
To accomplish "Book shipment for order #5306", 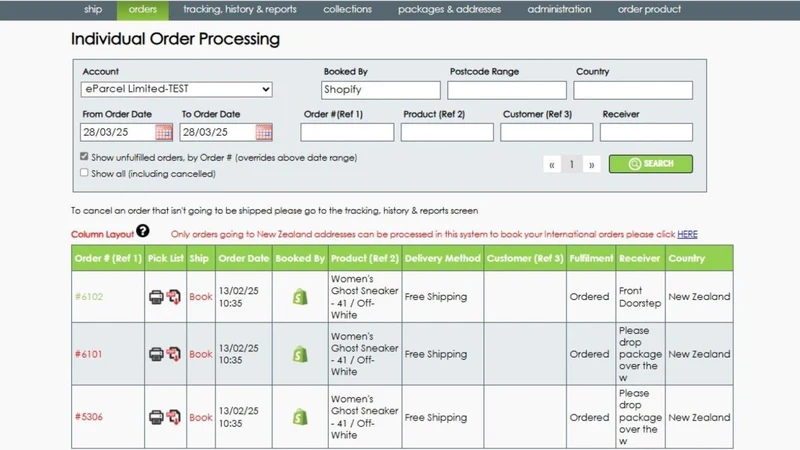I will pos(201,417).
